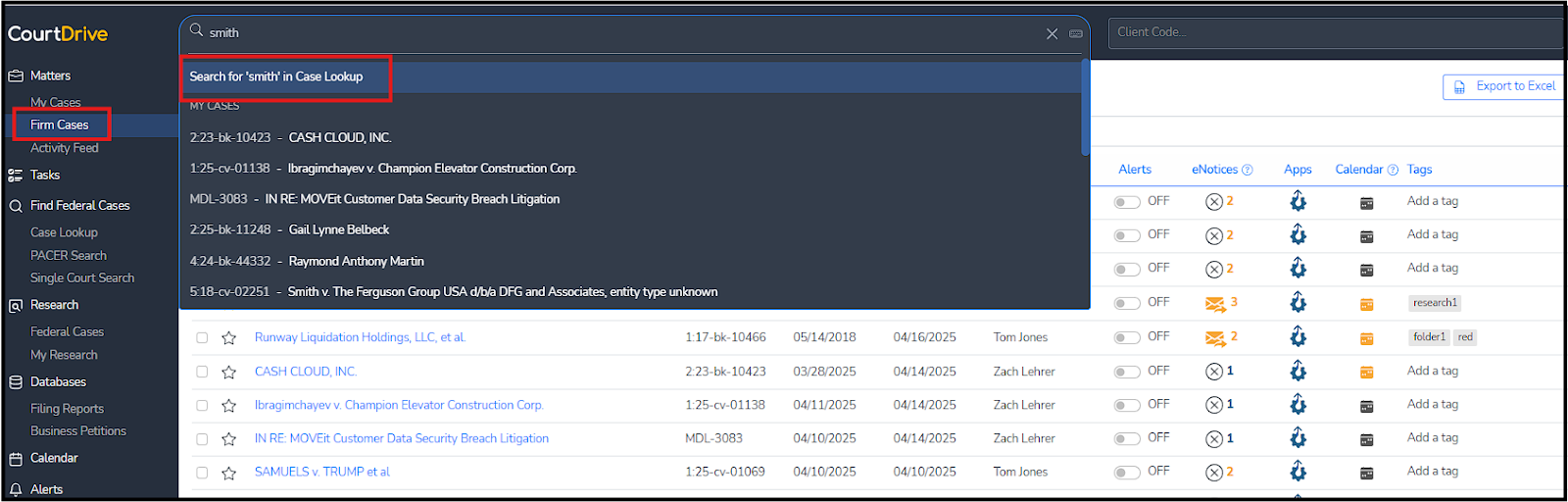Pick suggestion 2:25-bk-11248 Gail Lynne Belbeck

pyautogui.click(x=289, y=230)
